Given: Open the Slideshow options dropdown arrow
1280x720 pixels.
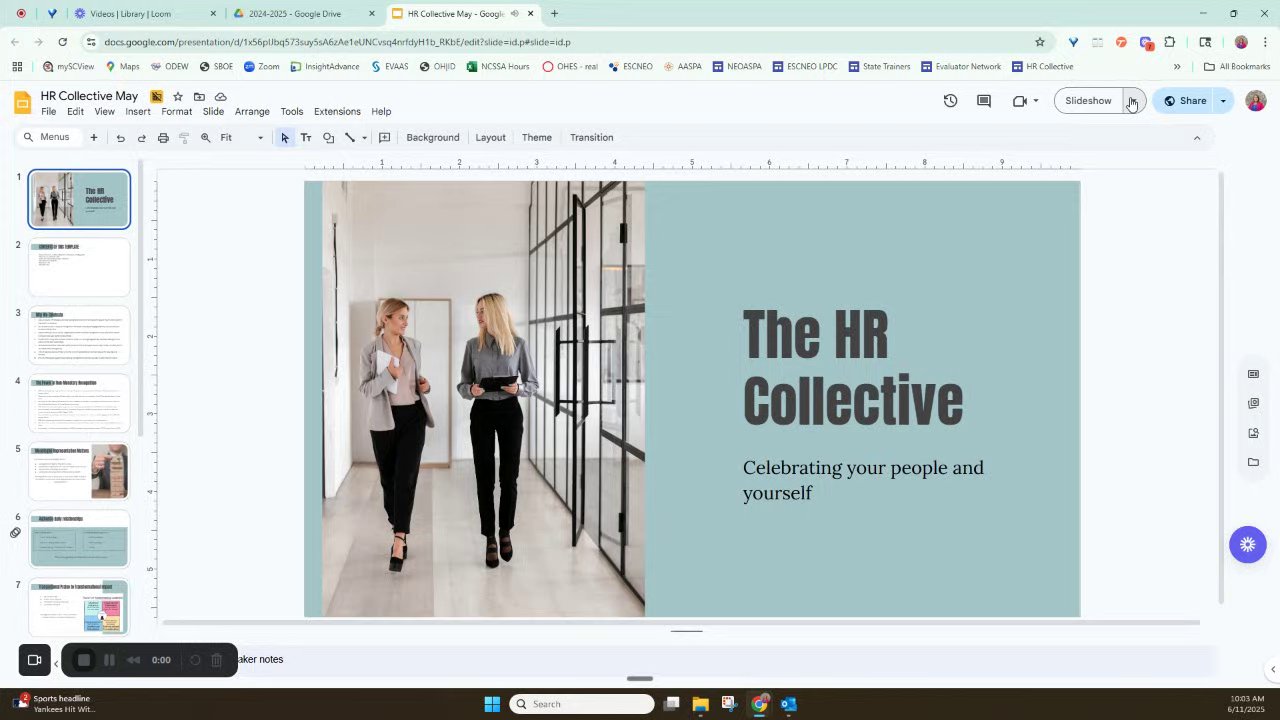Looking at the screenshot, I should (1134, 101).
